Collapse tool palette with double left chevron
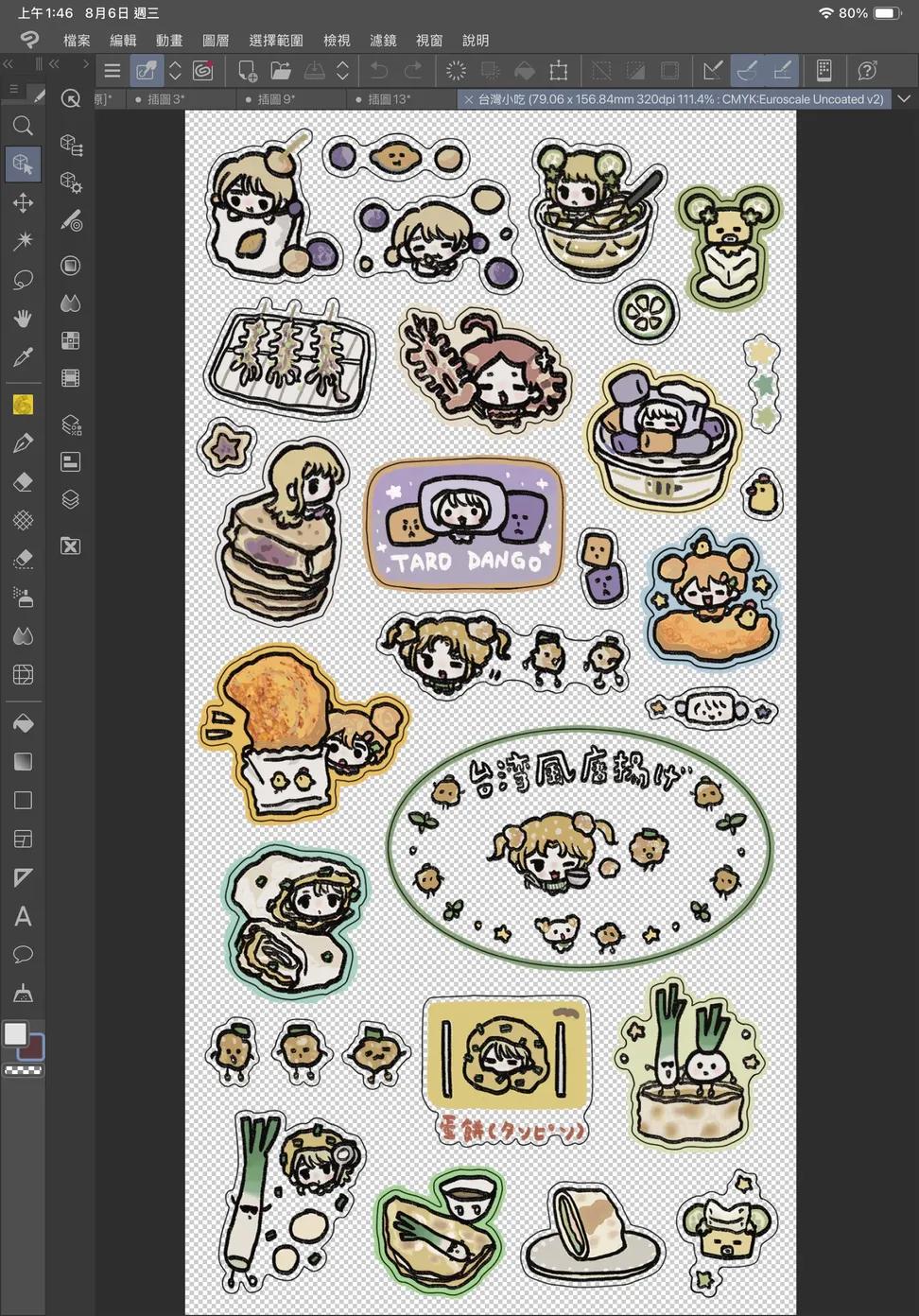The image size is (919, 1316). [x=9, y=64]
